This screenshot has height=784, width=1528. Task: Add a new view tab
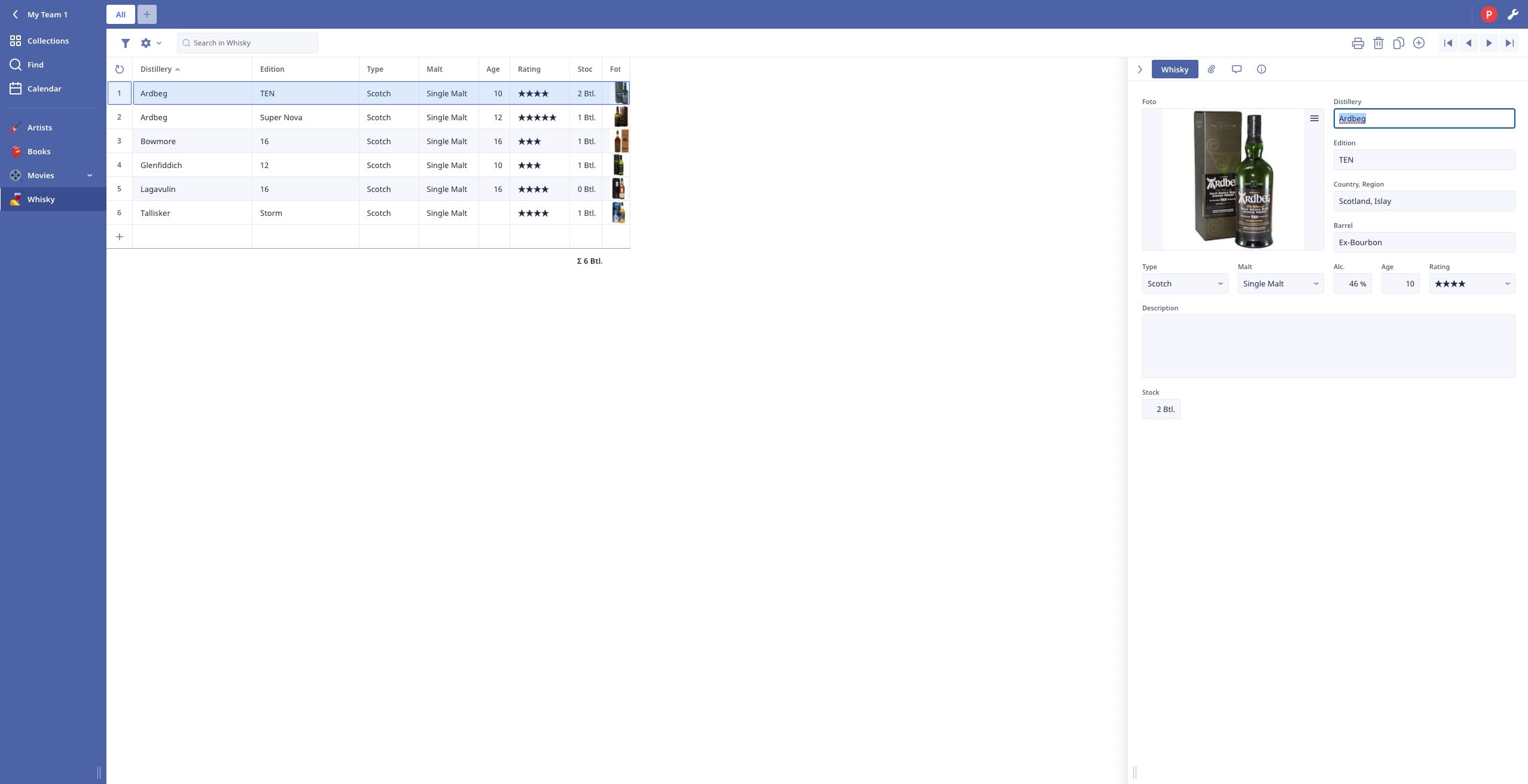tap(147, 14)
